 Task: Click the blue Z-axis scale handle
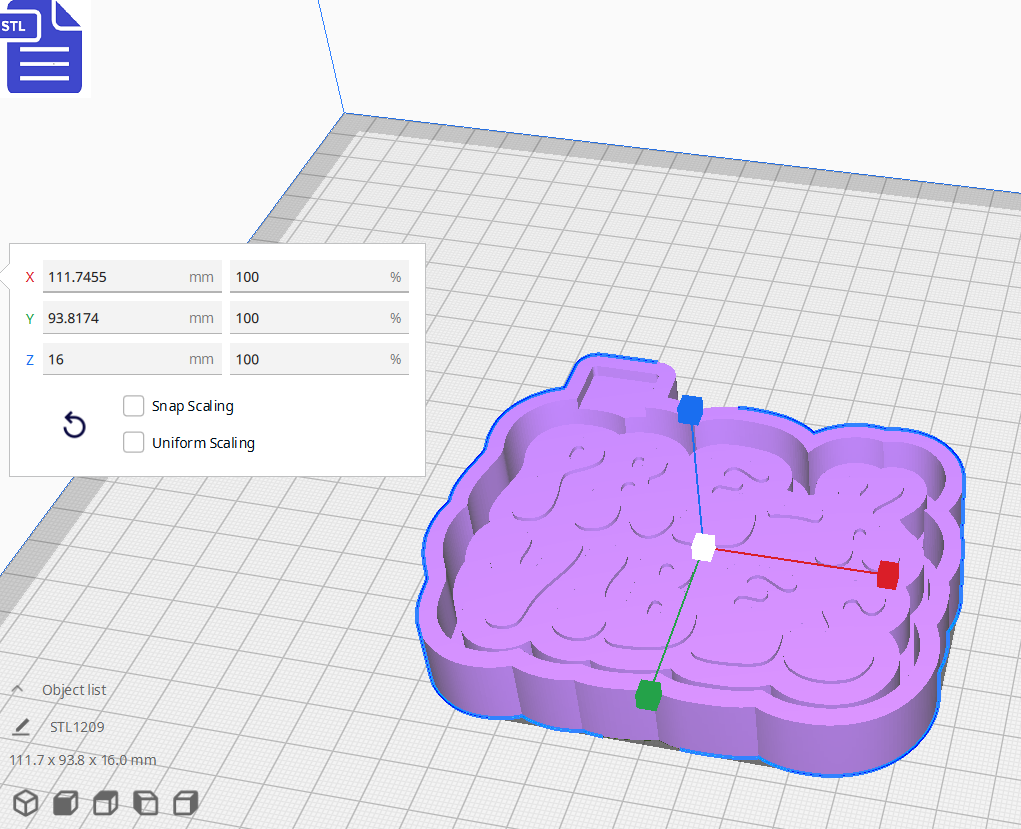pyautogui.click(x=689, y=408)
